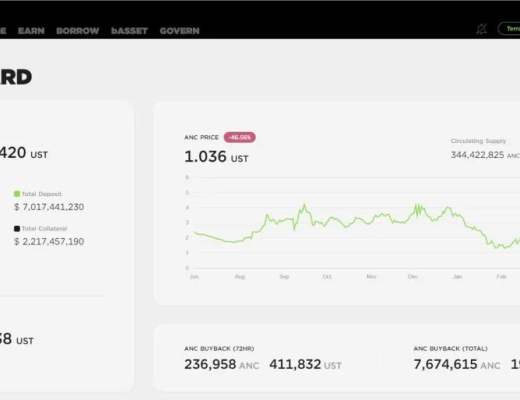Click the ANC price value 1.036 UST
The image size is (520, 400).
pyautogui.click(x=216, y=157)
